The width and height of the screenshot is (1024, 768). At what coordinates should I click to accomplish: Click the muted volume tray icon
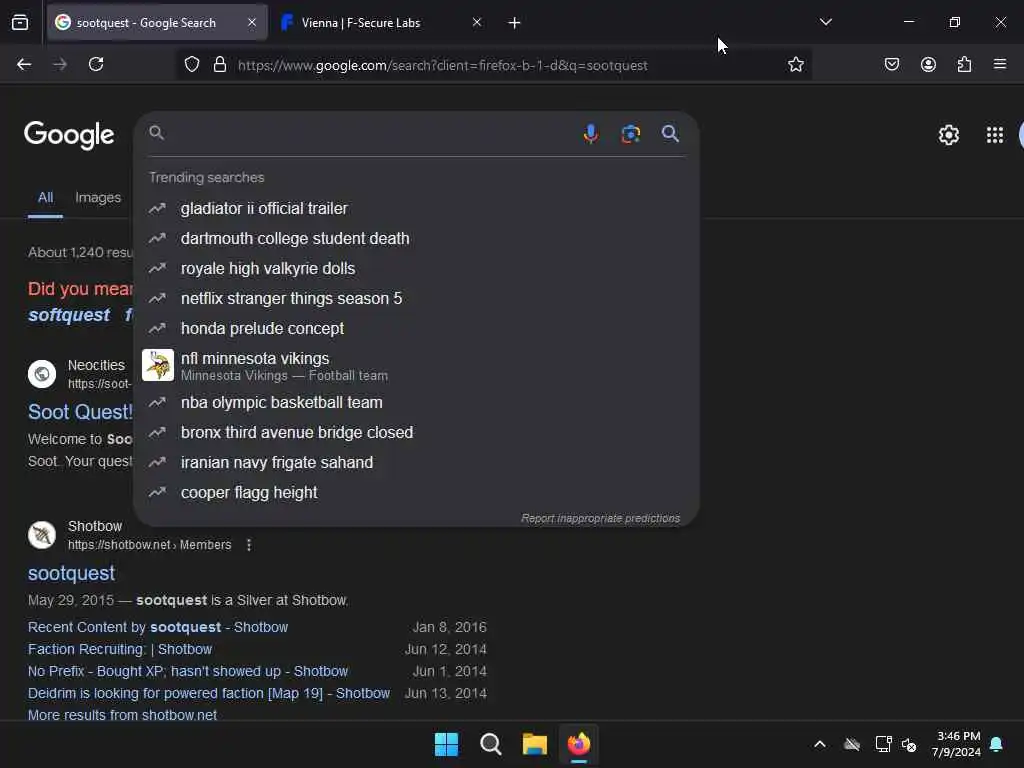point(909,744)
